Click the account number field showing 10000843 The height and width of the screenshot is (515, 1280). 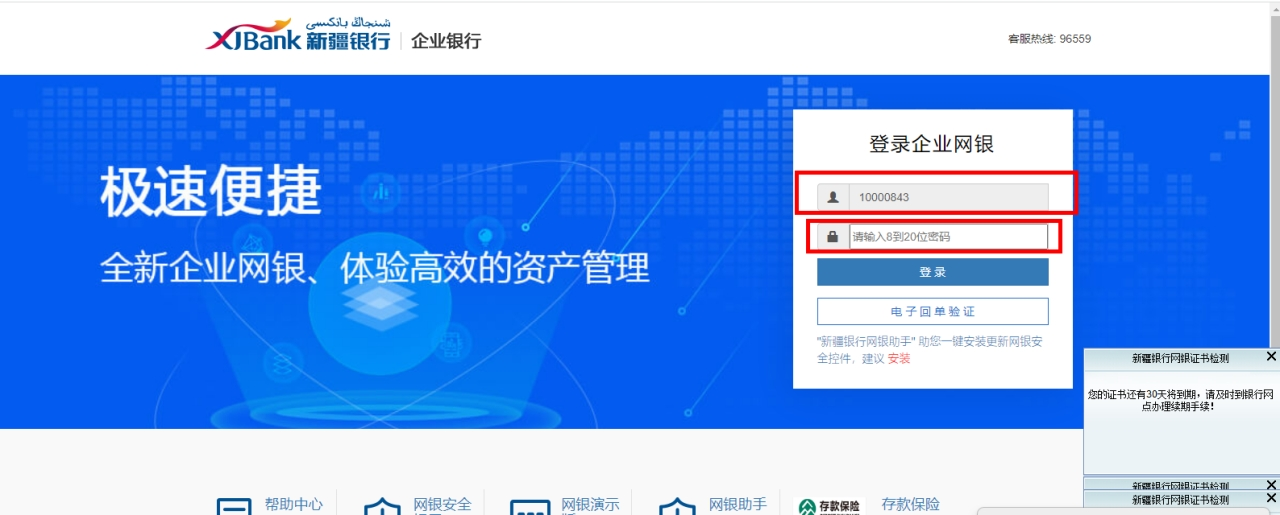click(948, 197)
